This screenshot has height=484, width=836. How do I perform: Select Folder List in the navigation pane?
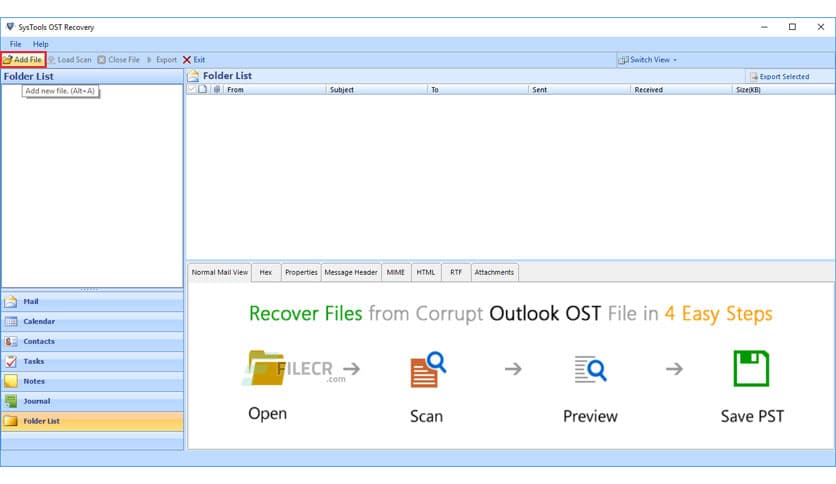point(92,421)
